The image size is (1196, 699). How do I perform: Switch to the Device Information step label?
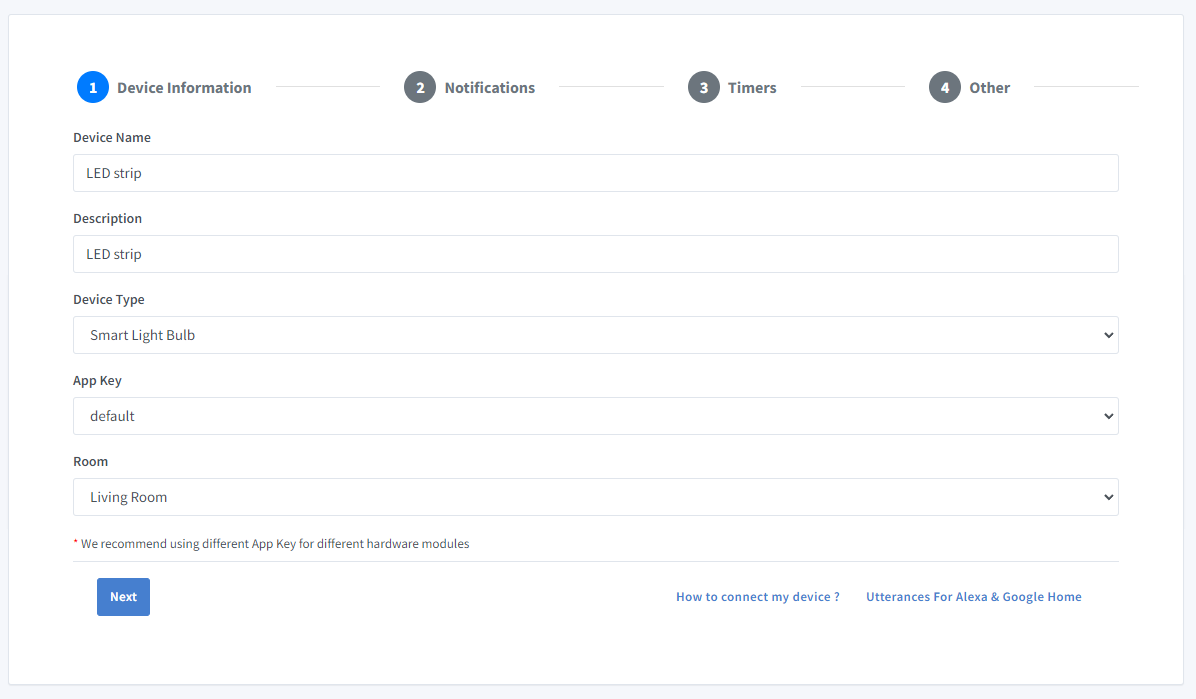pos(184,88)
